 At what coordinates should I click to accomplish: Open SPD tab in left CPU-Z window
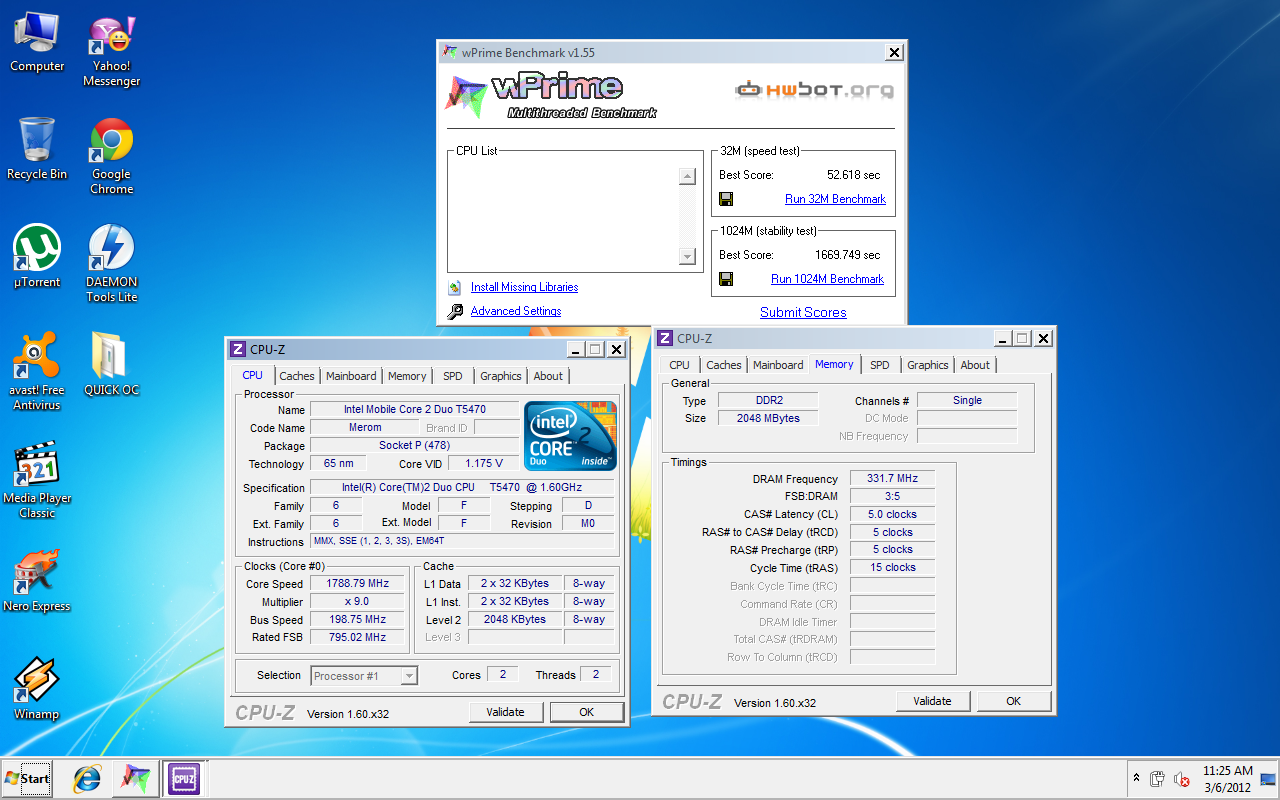(453, 376)
